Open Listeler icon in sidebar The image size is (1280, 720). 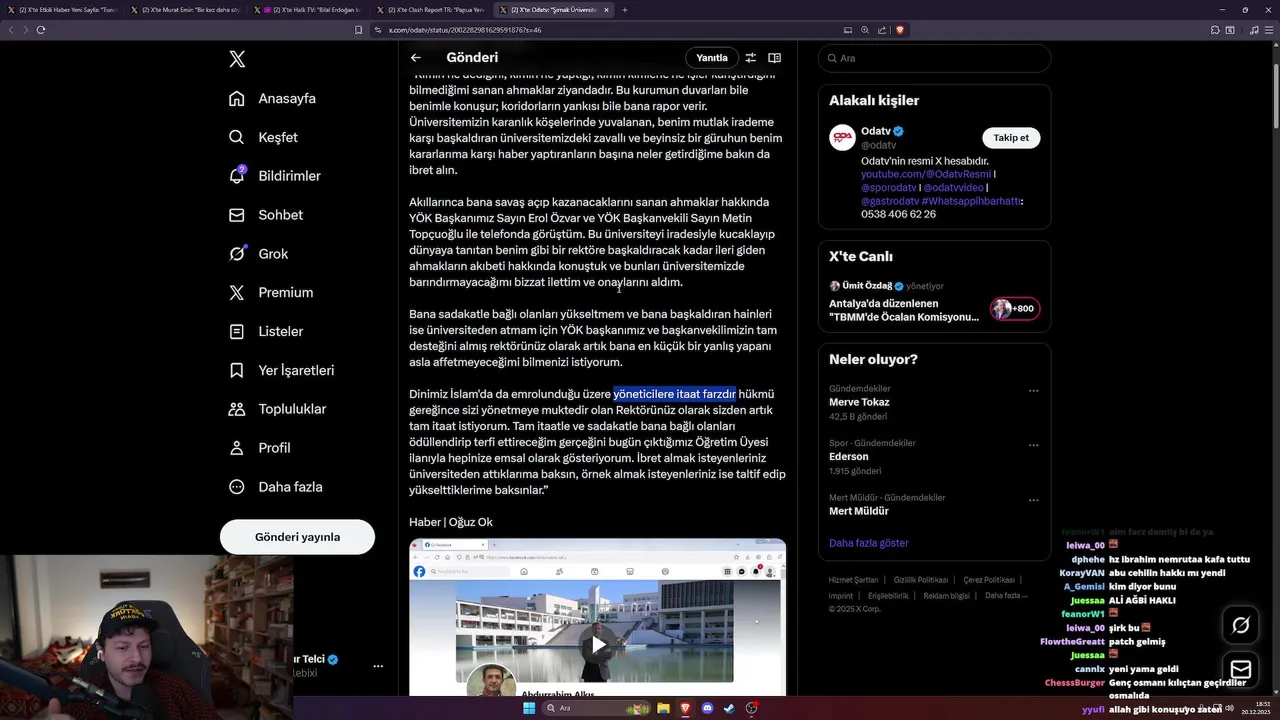tap(237, 331)
